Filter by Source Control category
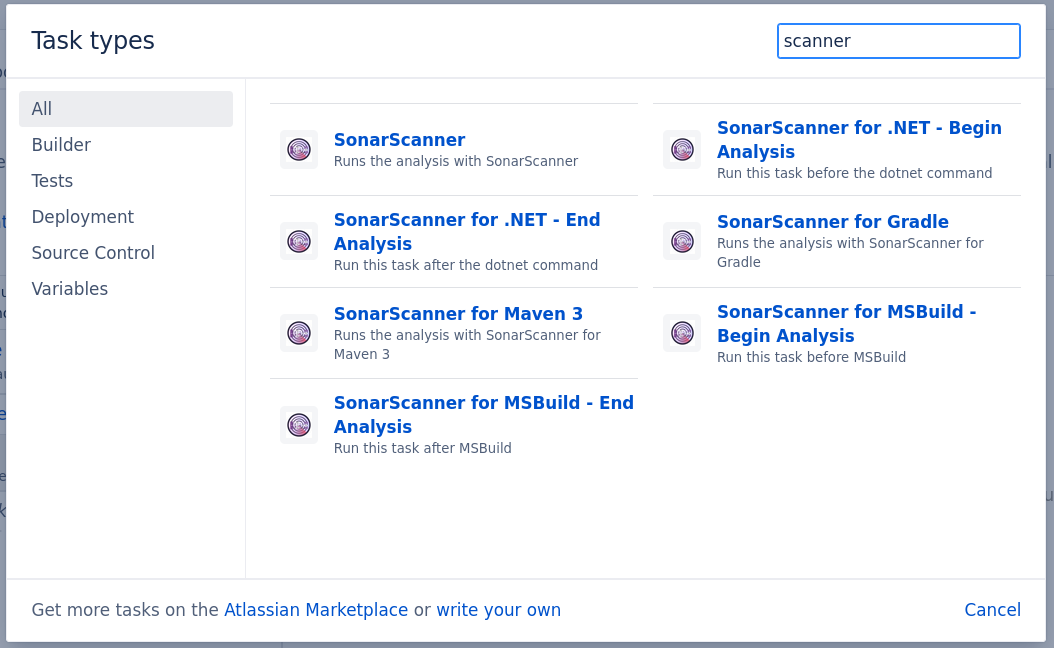The width and height of the screenshot is (1054, 648). 93,253
